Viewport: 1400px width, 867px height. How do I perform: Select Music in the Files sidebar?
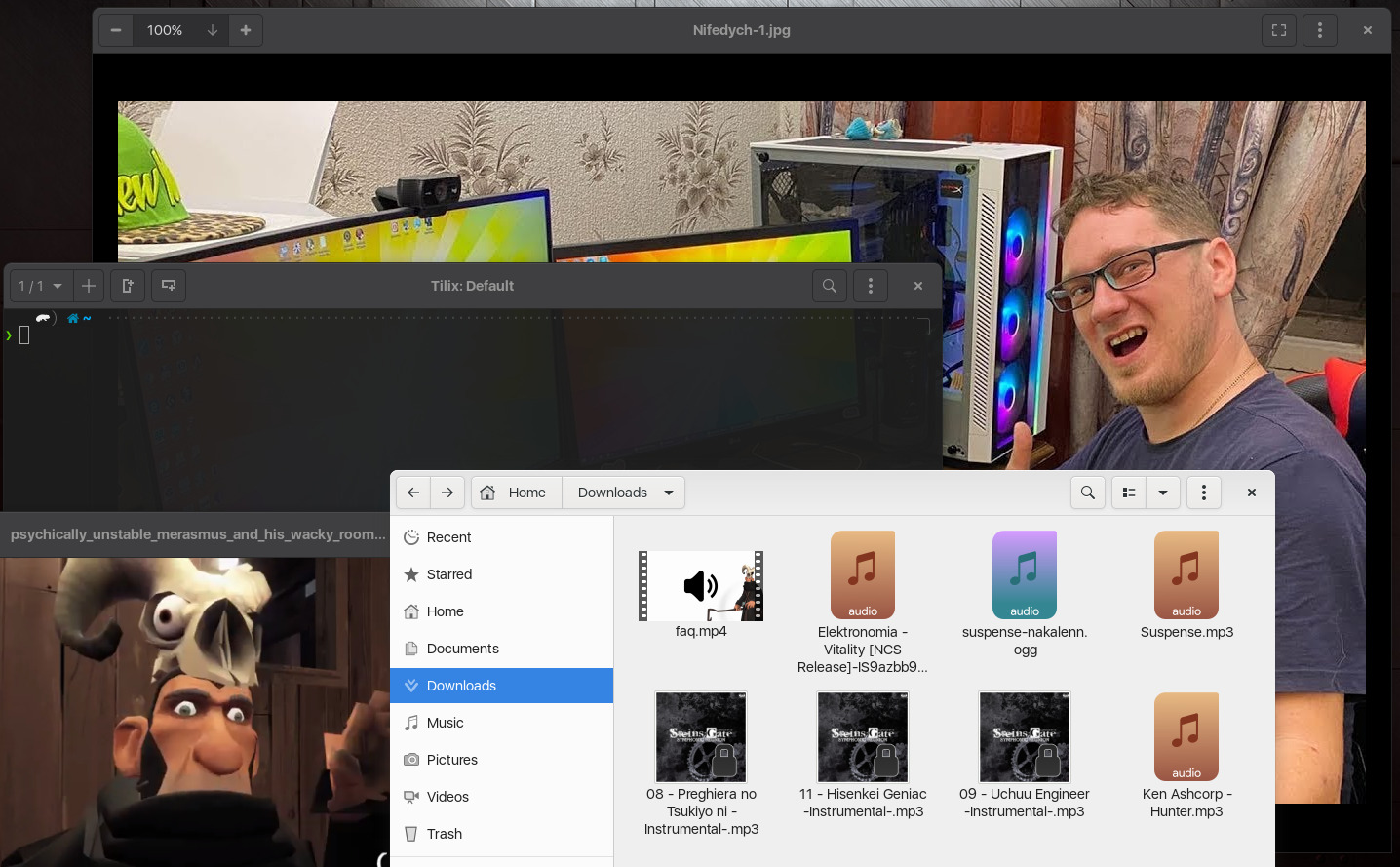click(446, 723)
